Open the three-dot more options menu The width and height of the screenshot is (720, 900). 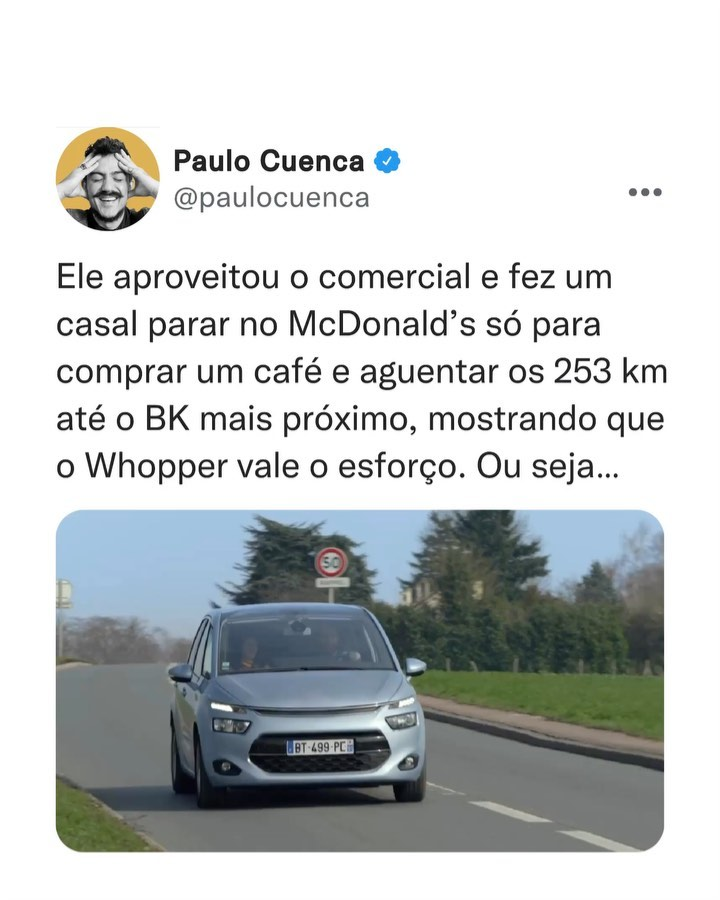pyautogui.click(x=645, y=192)
